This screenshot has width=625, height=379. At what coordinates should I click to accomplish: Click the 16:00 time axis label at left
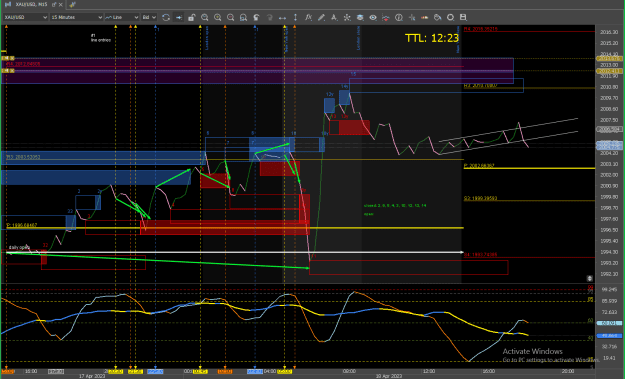coord(31,371)
